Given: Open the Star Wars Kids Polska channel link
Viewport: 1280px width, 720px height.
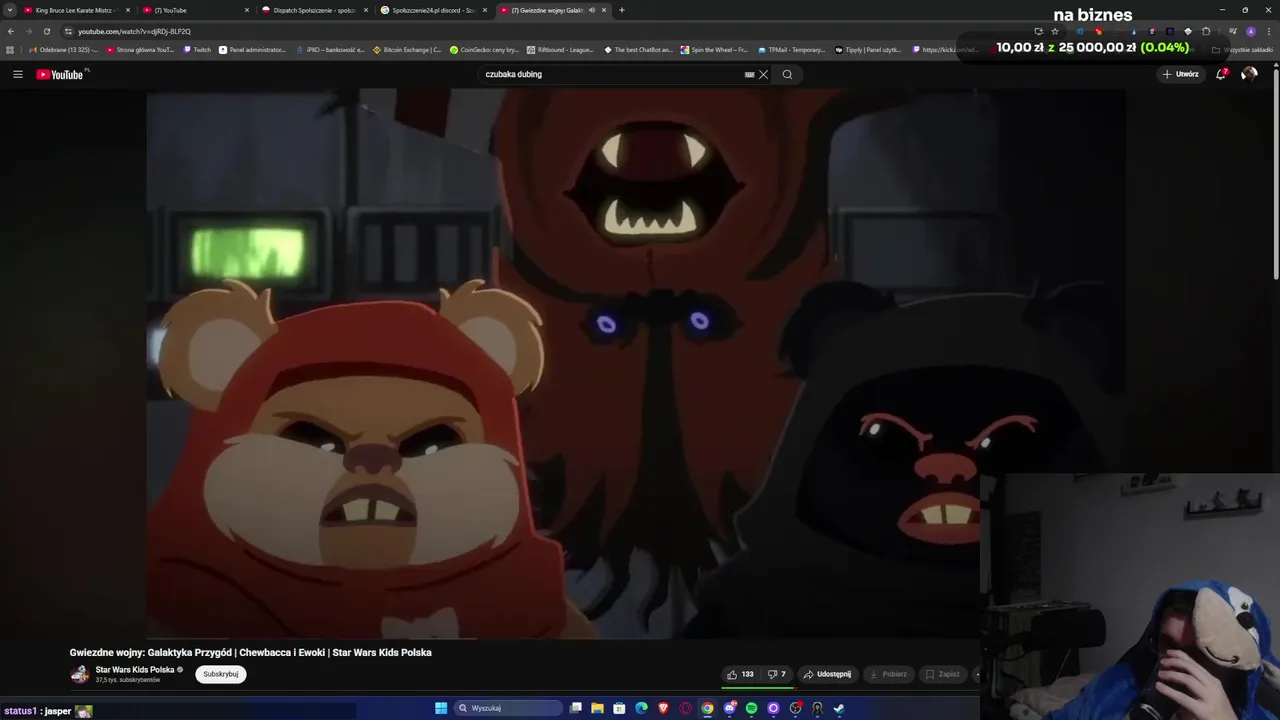Looking at the screenshot, I should (135, 670).
